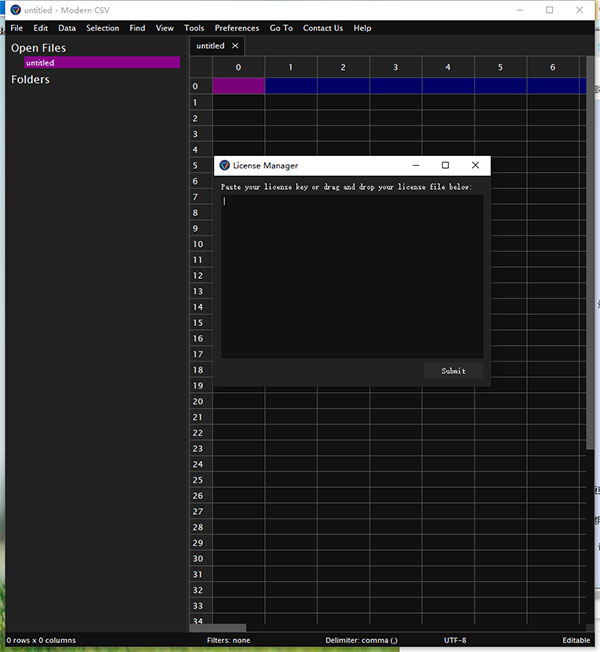Click the UTF-8 encoding indicator
The image size is (600, 652).
(x=455, y=640)
